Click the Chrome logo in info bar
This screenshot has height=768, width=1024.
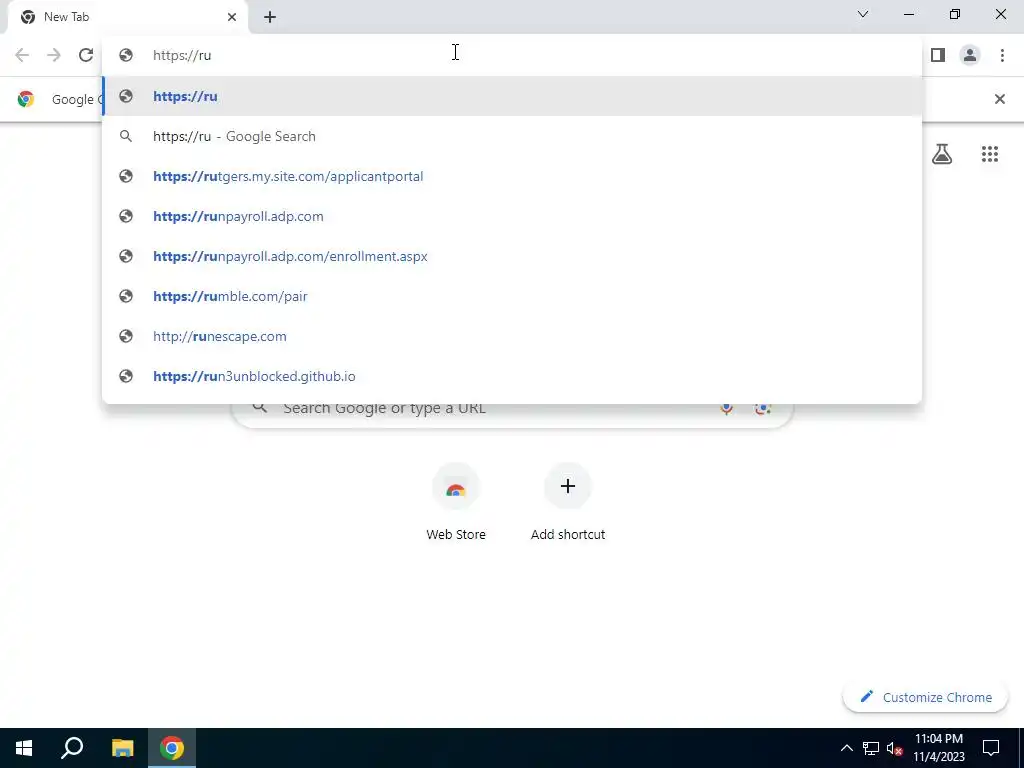point(26,99)
